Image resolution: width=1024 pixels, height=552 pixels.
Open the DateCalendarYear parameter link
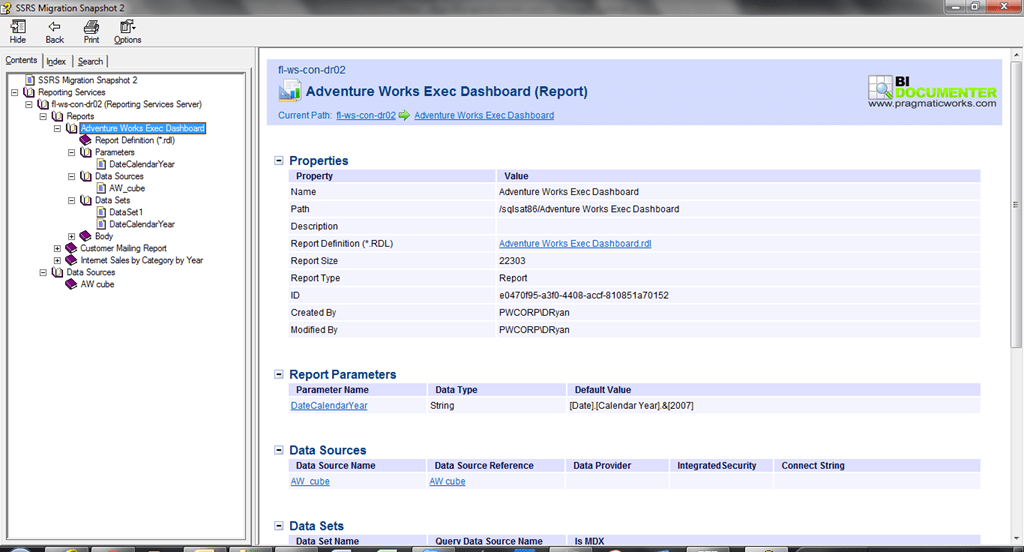pyautogui.click(x=329, y=406)
